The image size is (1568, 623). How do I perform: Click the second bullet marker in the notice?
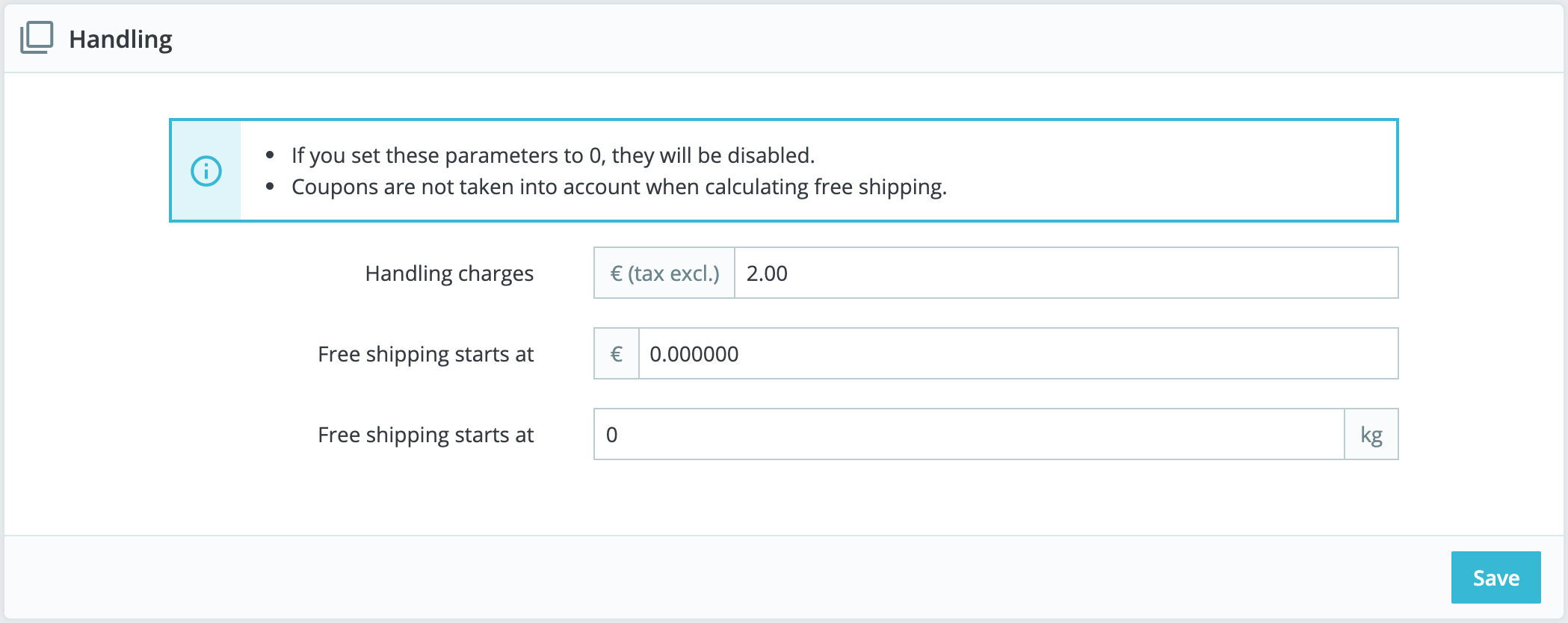270,187
